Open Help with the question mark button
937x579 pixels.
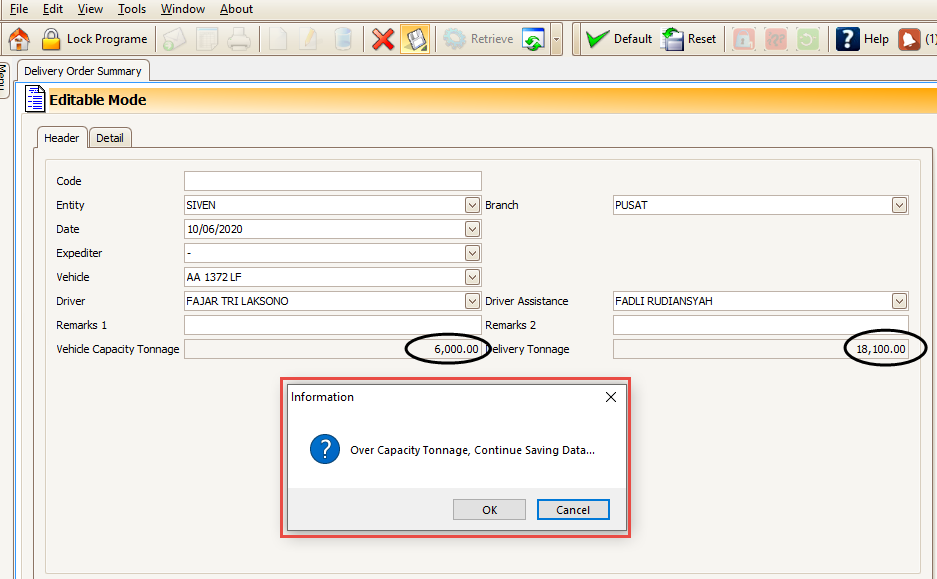pyautogui.click(x=862, y=39)
